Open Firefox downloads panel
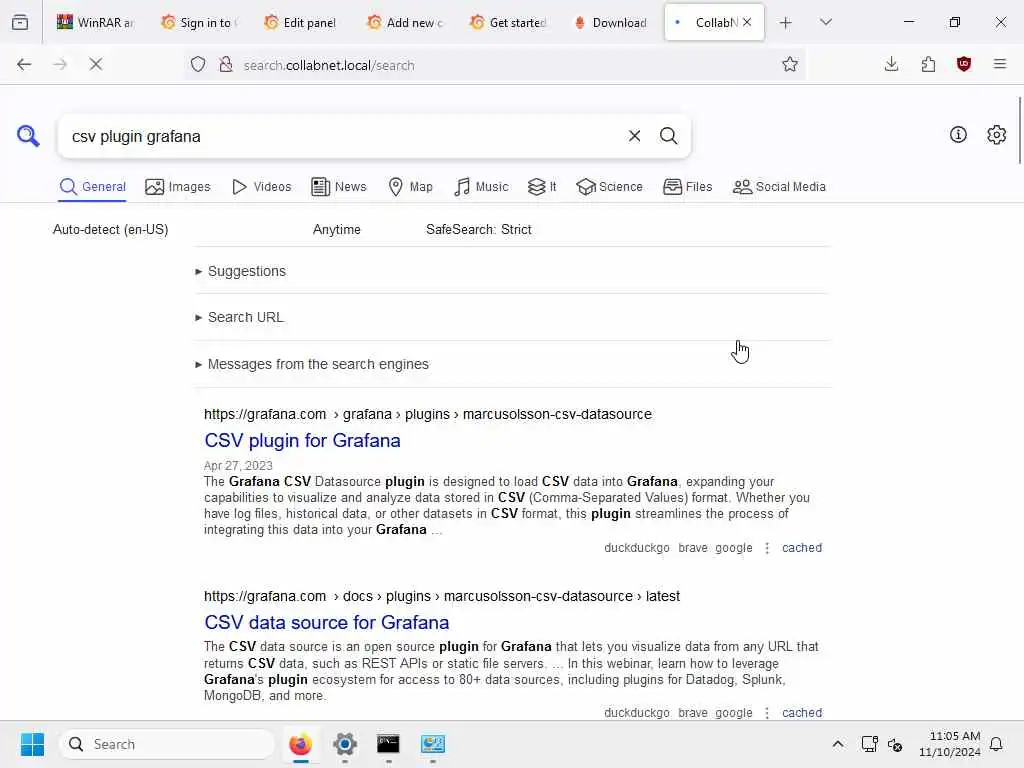 coord(891,64)
